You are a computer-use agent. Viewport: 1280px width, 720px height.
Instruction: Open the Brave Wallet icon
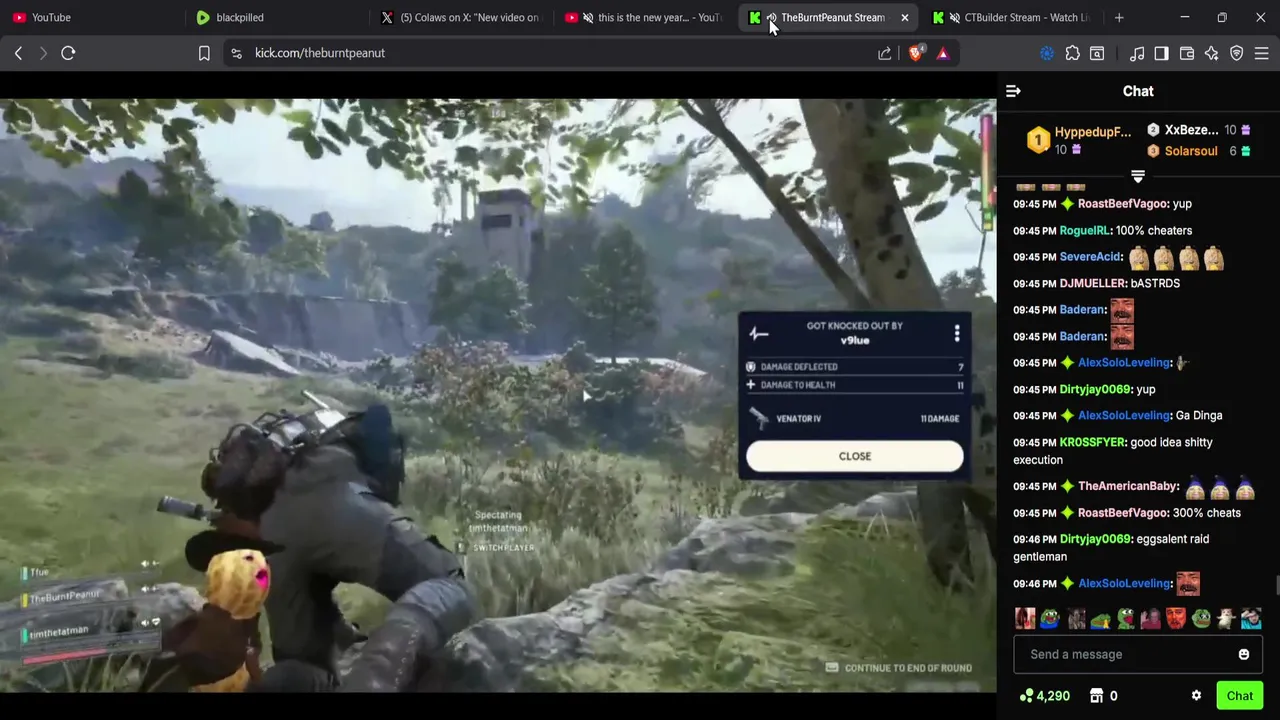1187,53
